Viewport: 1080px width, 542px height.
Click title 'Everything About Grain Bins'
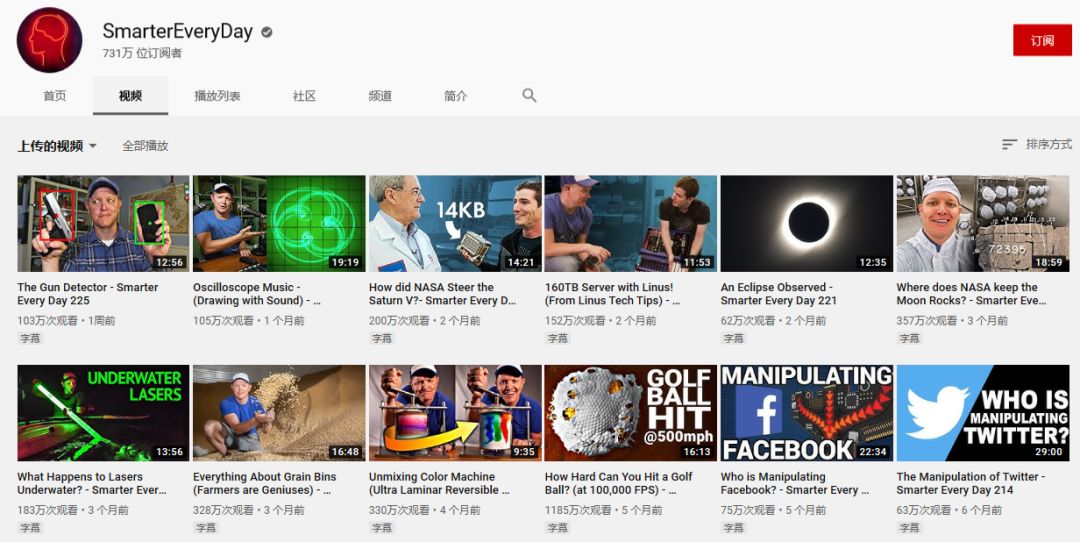(x=264, y=483)
